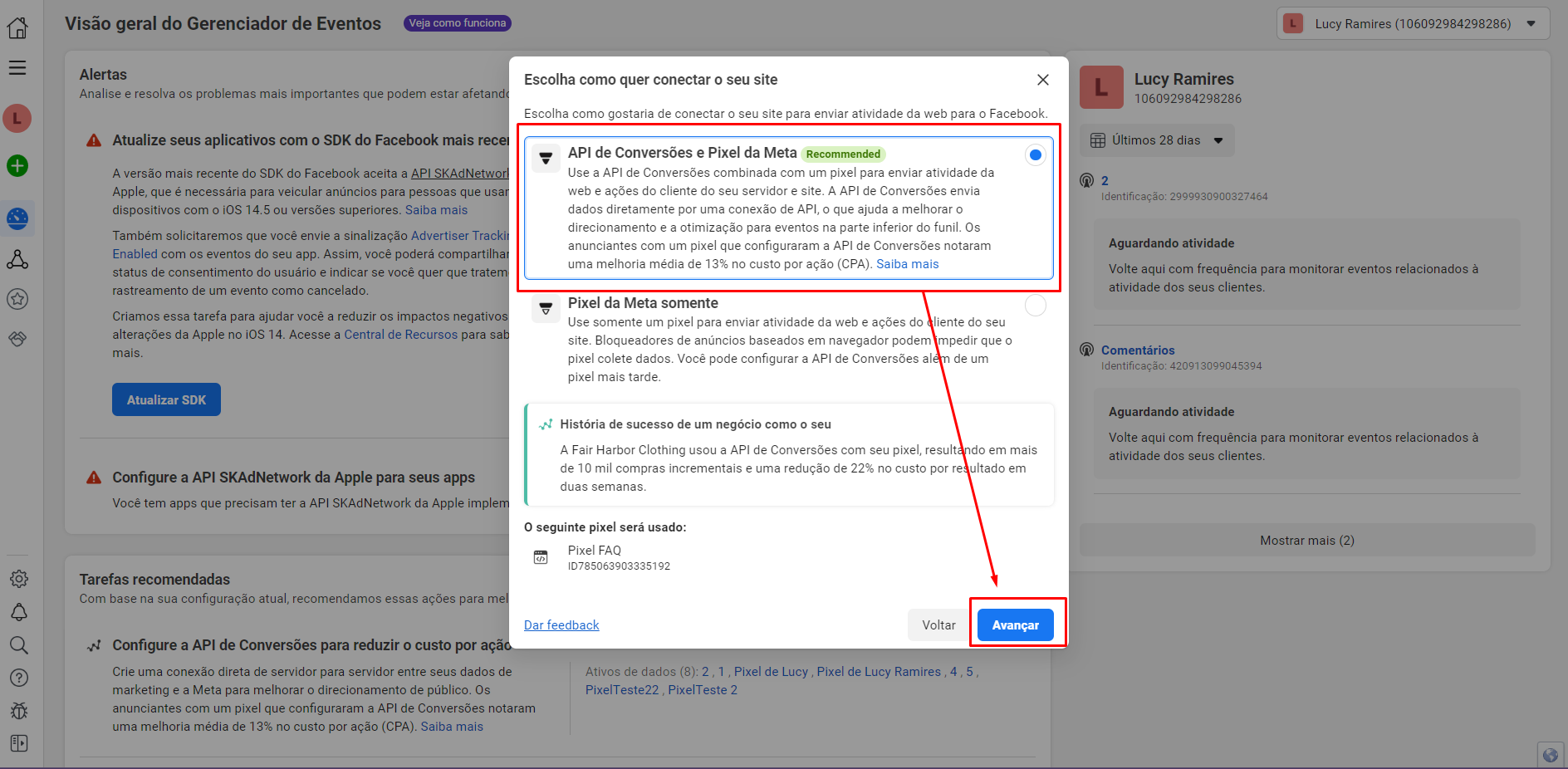This screenshot has width=1568, height=769.
Task: Click the Tarefas recomendadas heading
Action: [154, 580]
